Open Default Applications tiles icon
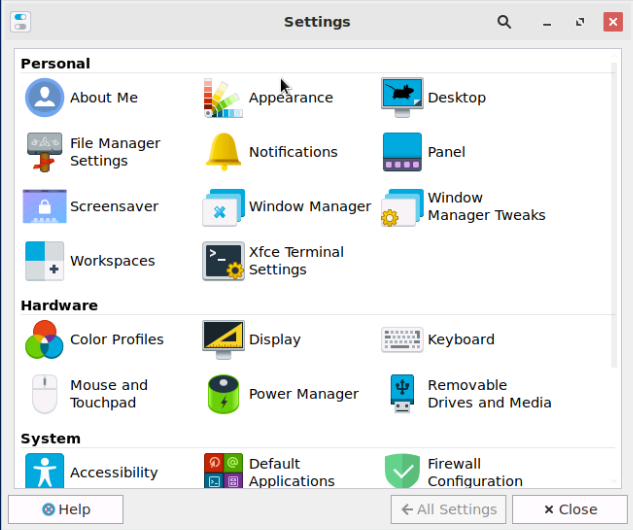Screen dimensions: 633x530 pyautogui.click(x=223, y=471)
